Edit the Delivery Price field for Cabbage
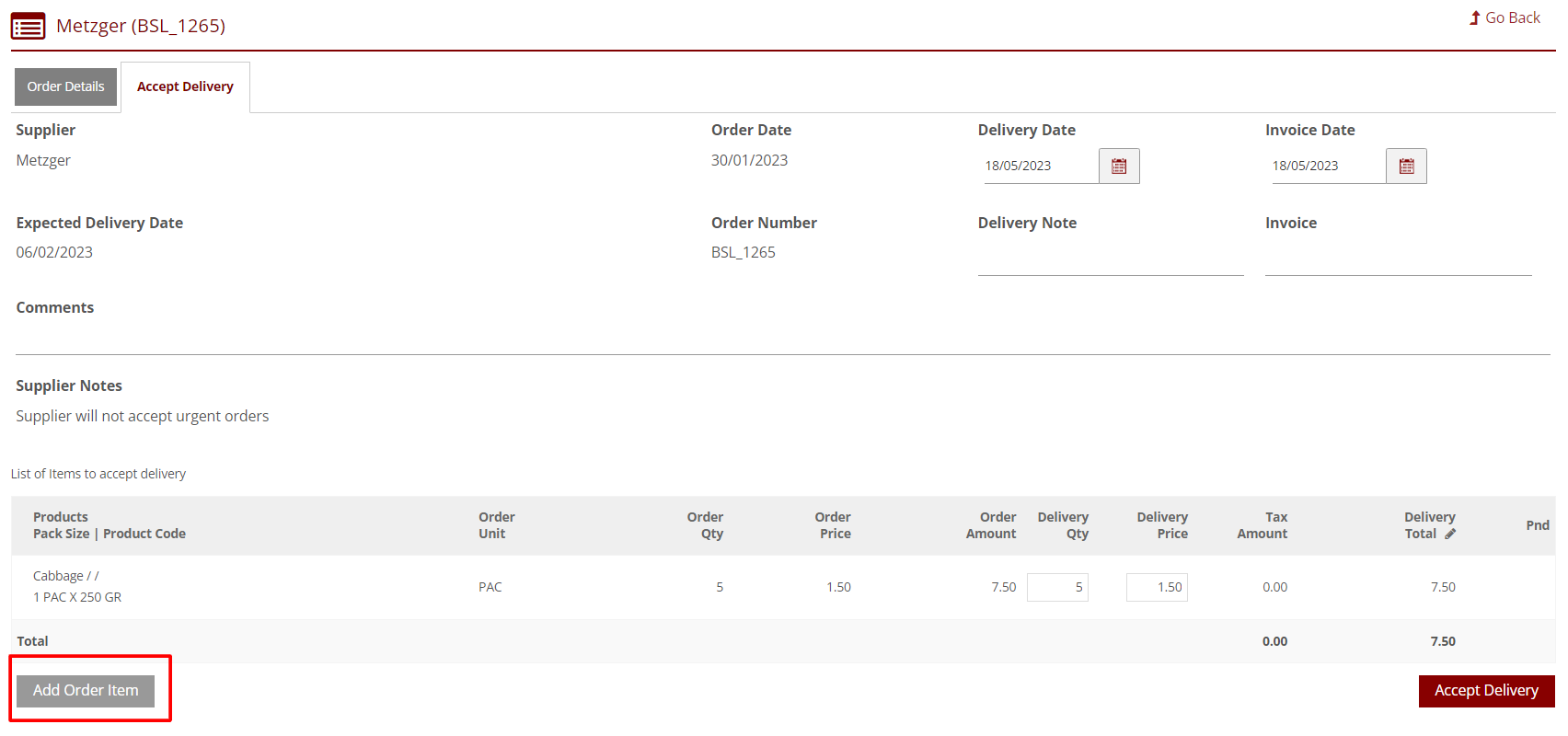The width and height of the screenshot is (1568, 736). pos(1157,587)
